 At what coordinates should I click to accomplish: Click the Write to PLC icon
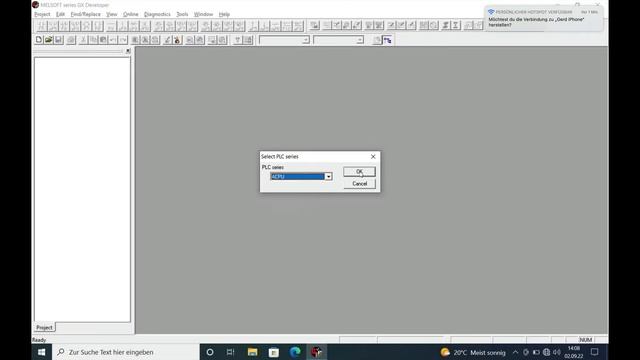(x=167, y=40)
